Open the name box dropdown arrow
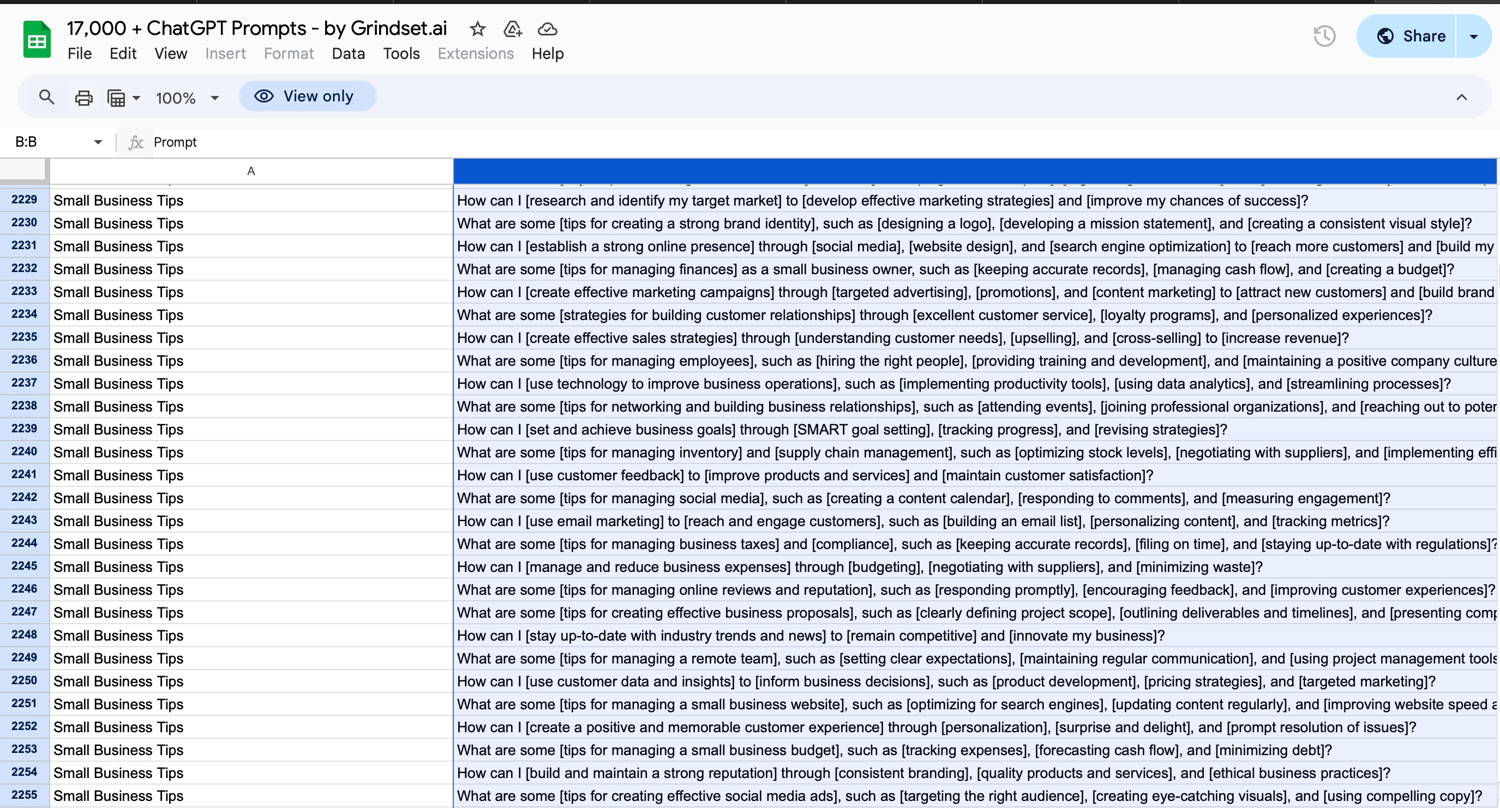 click(98, 142)
